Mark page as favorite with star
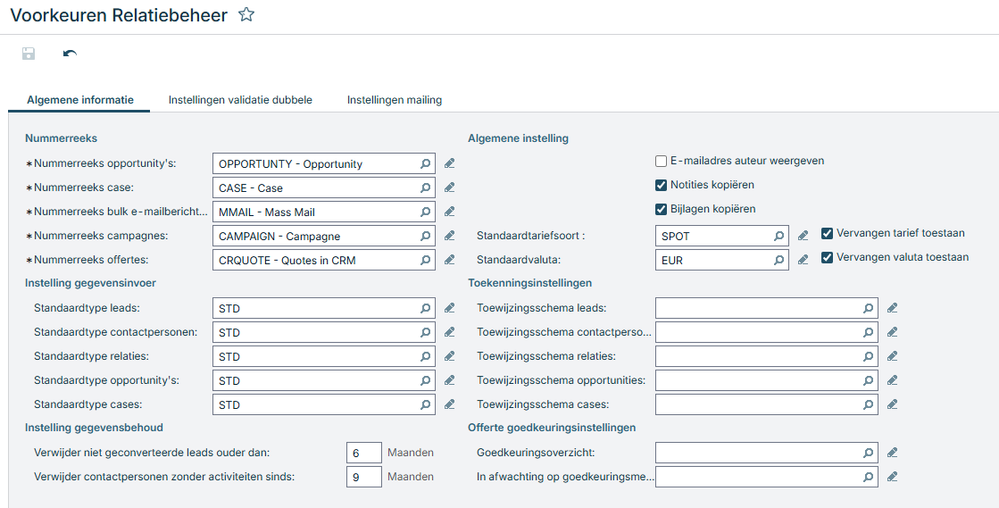999x508 pixels. pos(246,15)
